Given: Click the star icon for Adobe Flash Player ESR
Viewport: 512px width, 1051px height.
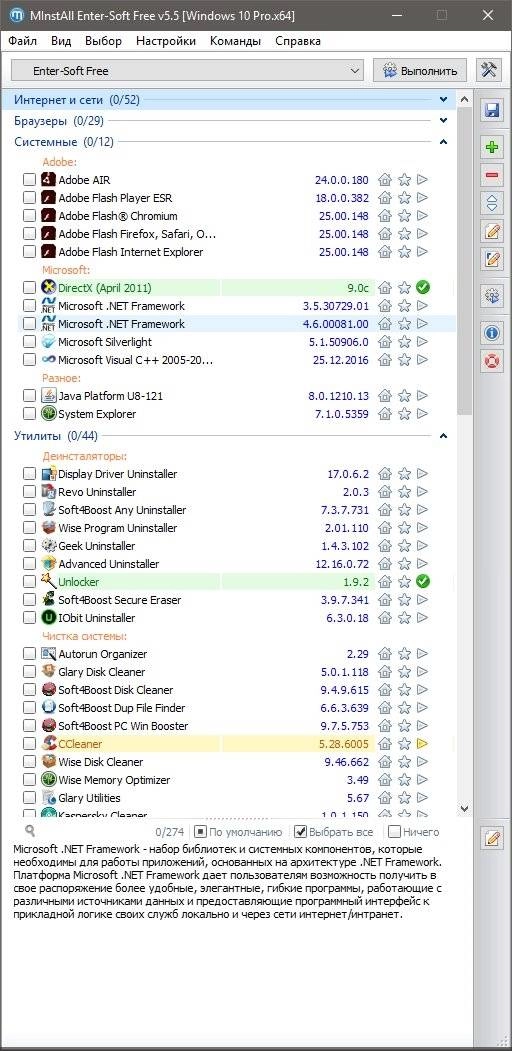Looking at the screenshot, I should pos(404,198).
